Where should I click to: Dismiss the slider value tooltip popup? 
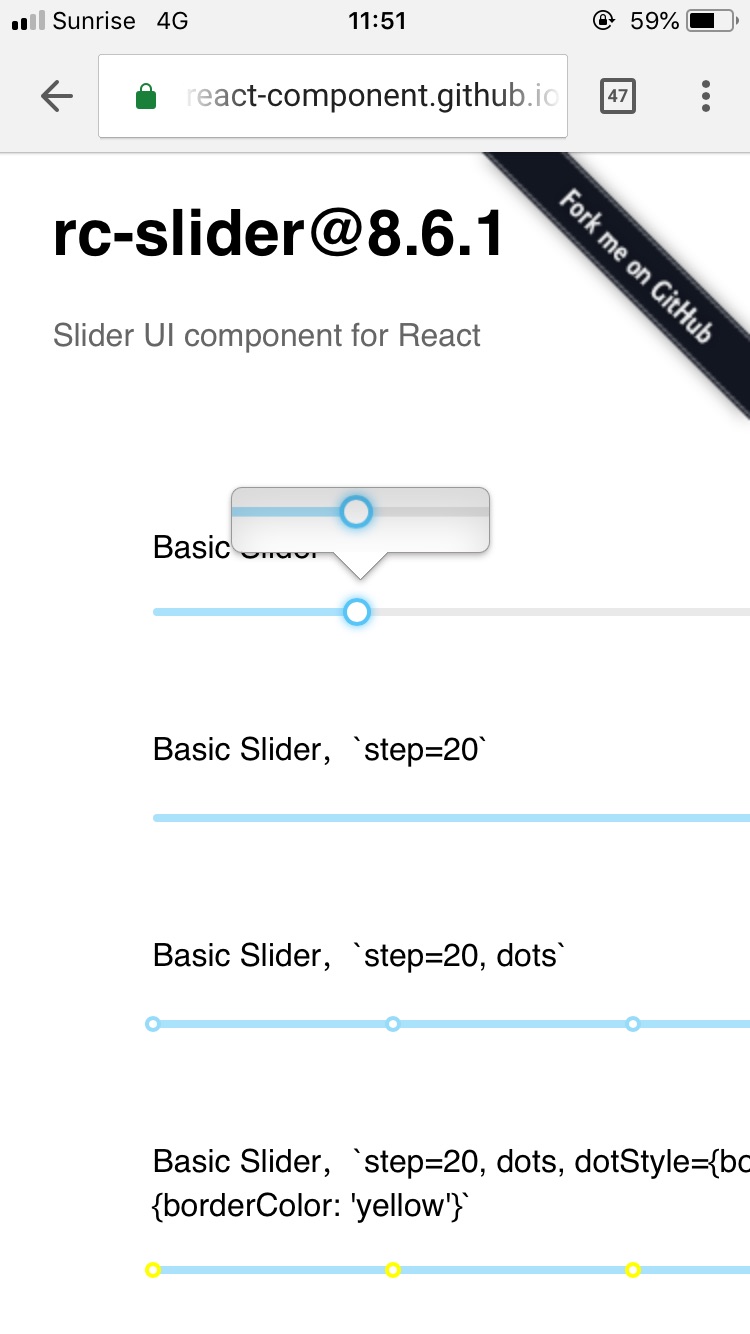(x=360, y=518)
